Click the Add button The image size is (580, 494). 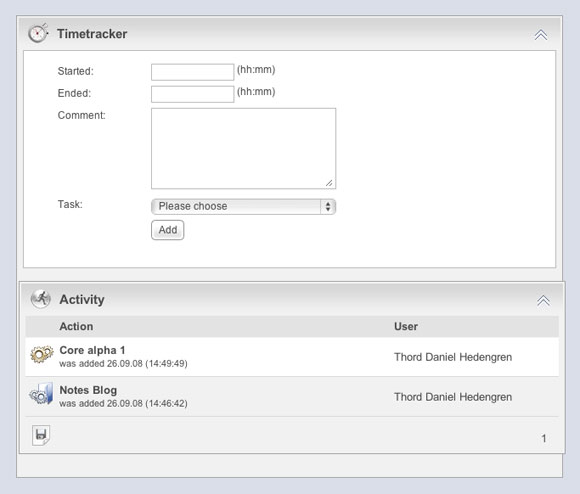click(168, 230)
